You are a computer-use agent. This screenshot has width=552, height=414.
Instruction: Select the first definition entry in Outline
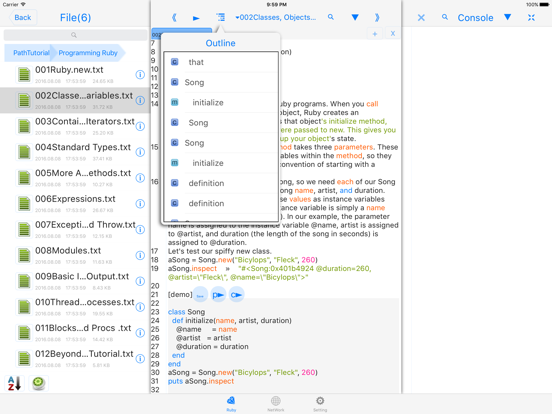[x=221, y=183]
